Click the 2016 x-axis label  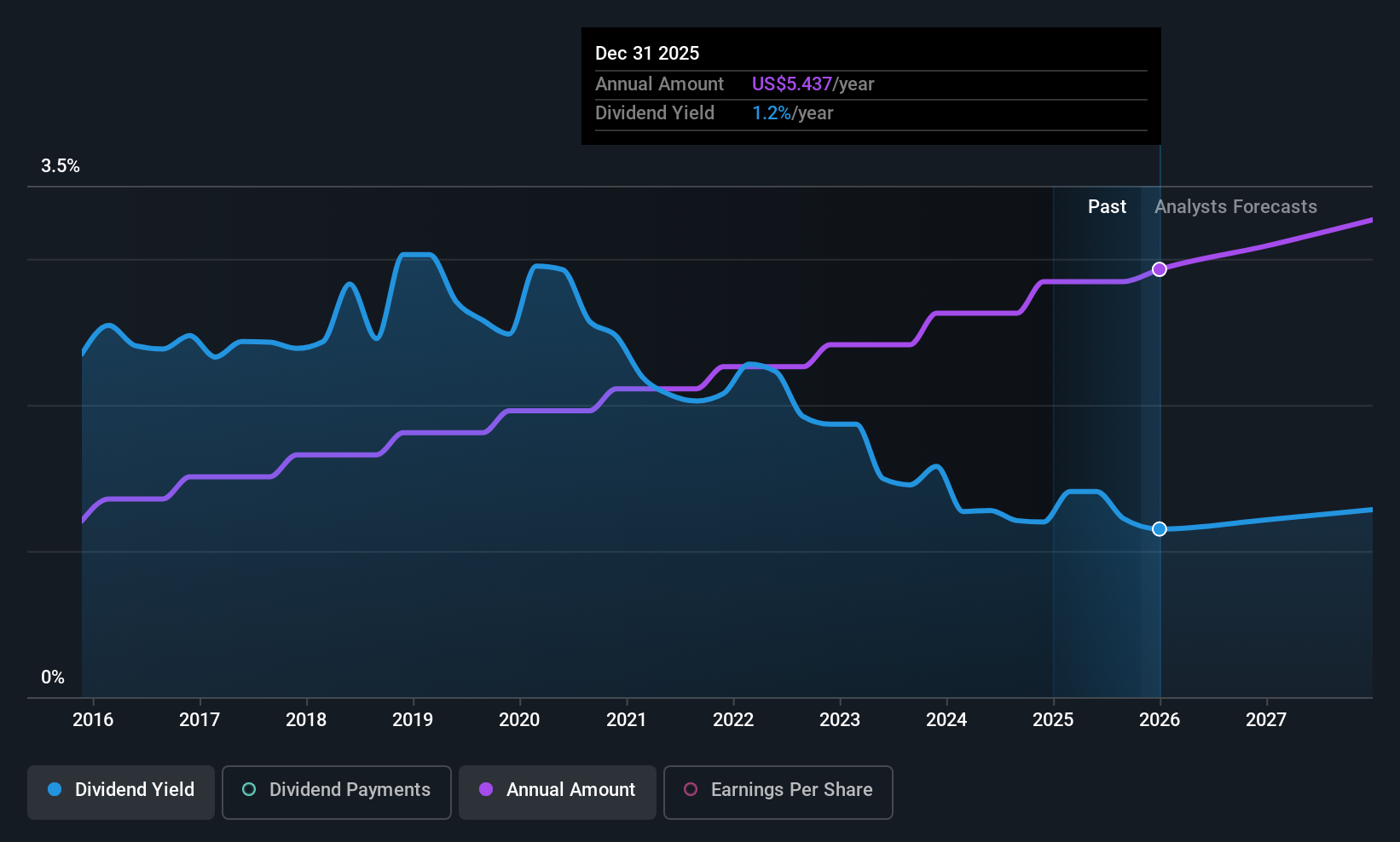pyautogui.click(x=93, y=719)
